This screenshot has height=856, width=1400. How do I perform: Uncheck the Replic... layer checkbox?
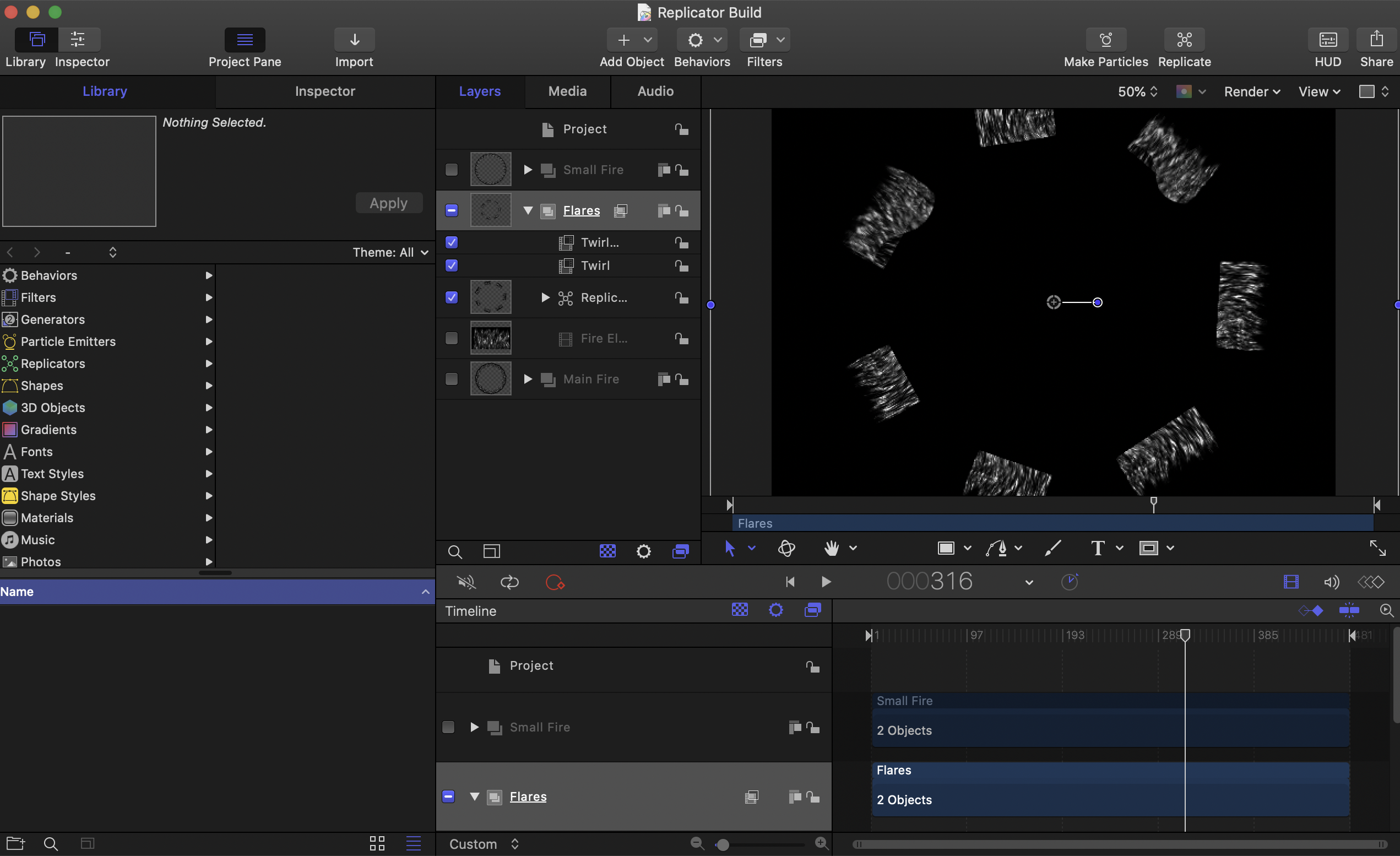[451, 297]
